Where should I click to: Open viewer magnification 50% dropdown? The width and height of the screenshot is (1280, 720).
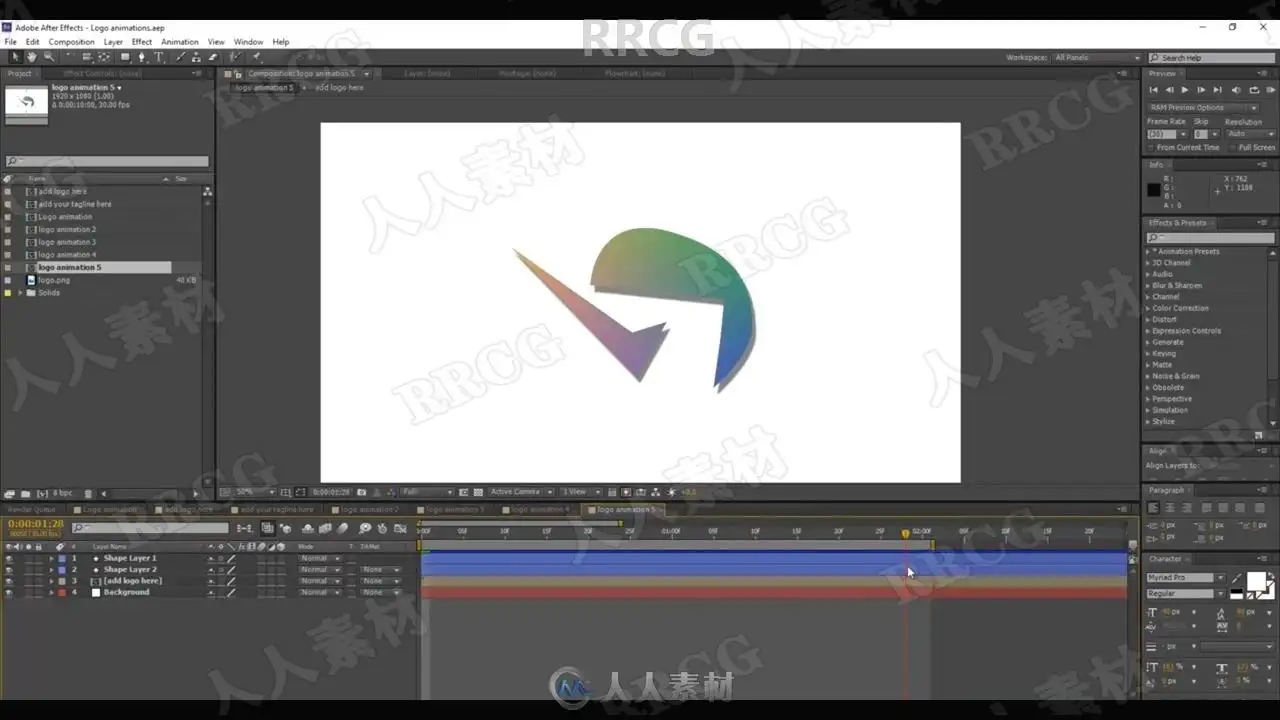pos(255,492)
